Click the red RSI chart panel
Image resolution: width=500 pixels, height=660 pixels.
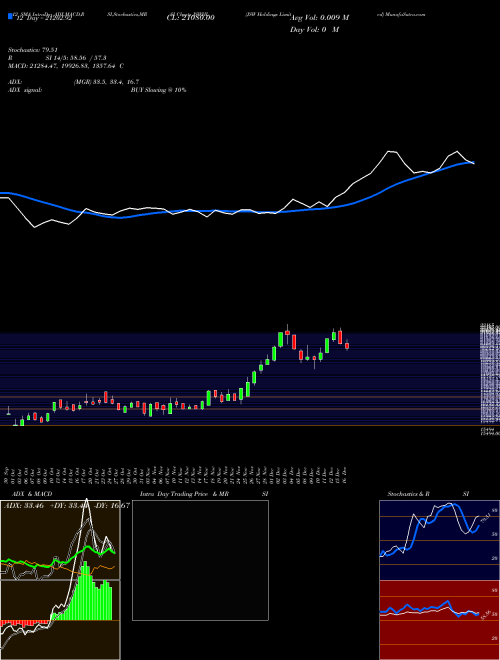(x=439, y=620)
